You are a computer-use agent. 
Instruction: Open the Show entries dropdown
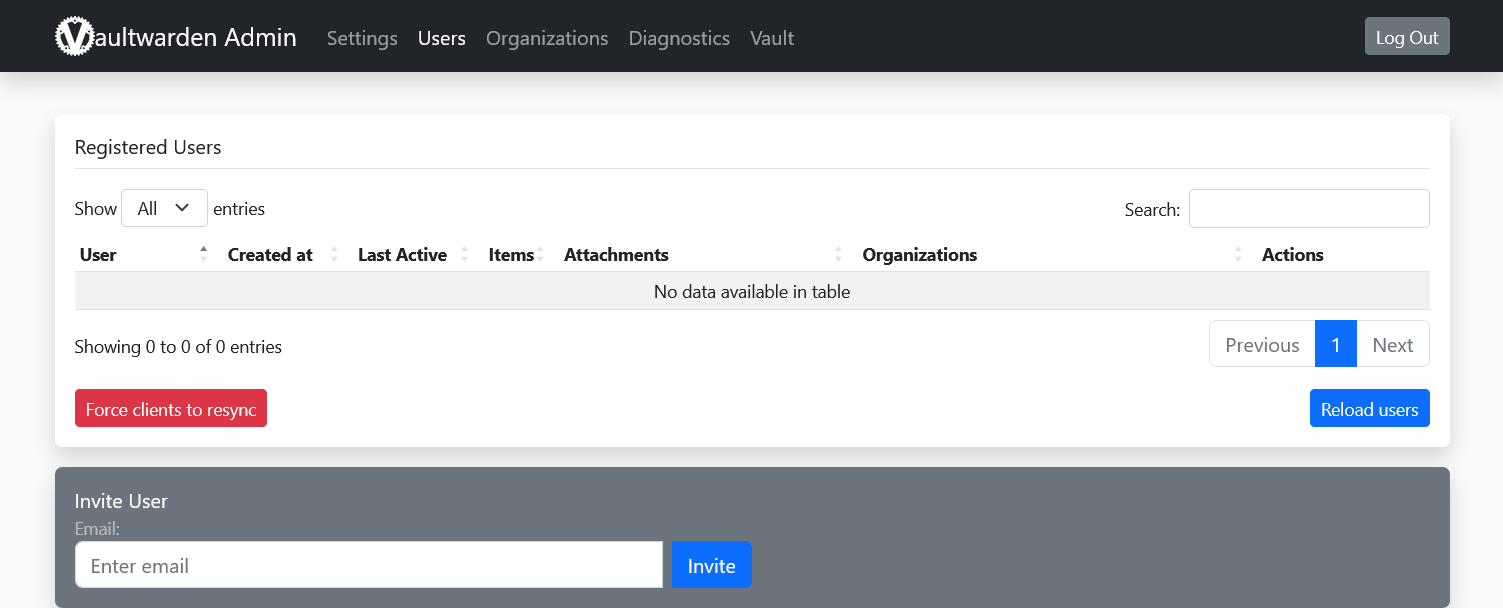164,207
